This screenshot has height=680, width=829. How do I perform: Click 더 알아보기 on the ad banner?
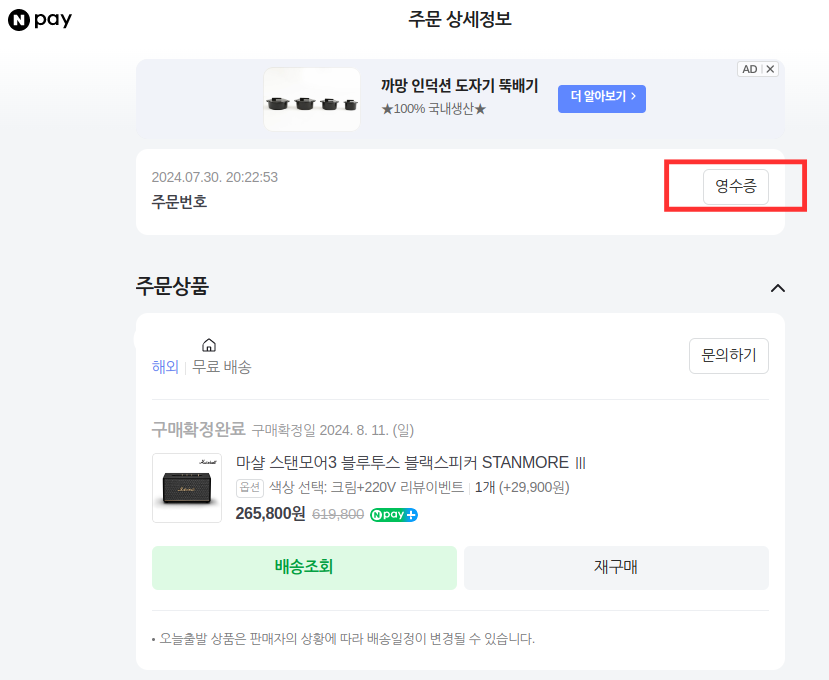coord(601,99)
